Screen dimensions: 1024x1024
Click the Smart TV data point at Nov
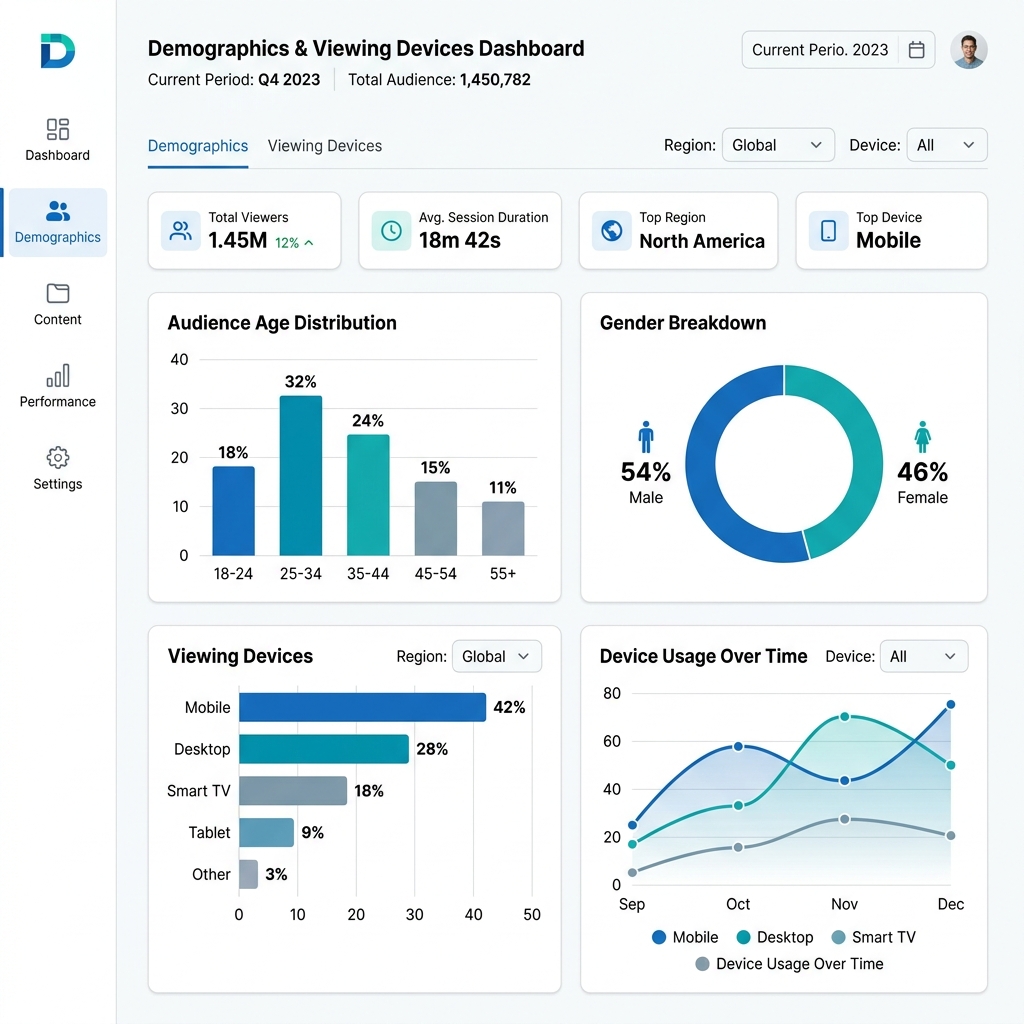tap(844, 819)
